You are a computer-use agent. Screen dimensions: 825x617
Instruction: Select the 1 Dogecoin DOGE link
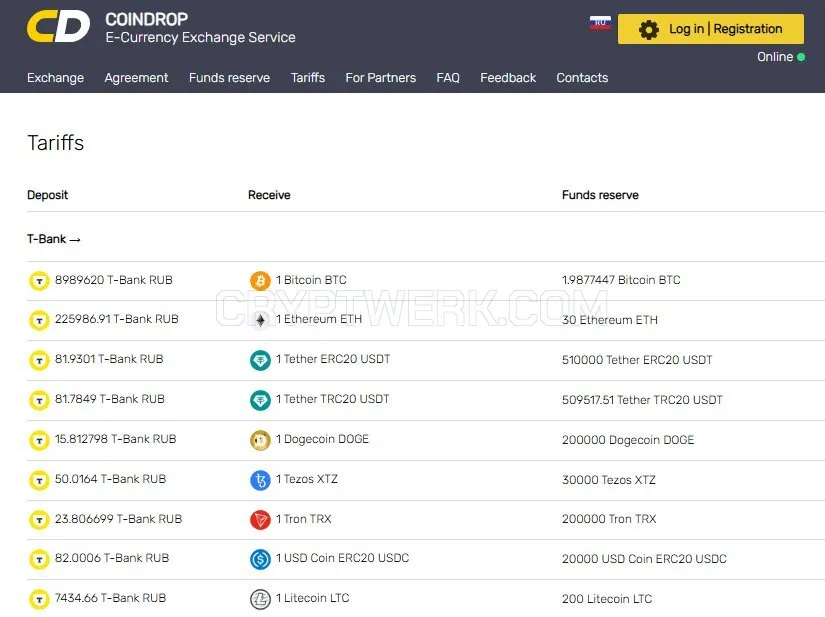(322, 439)
